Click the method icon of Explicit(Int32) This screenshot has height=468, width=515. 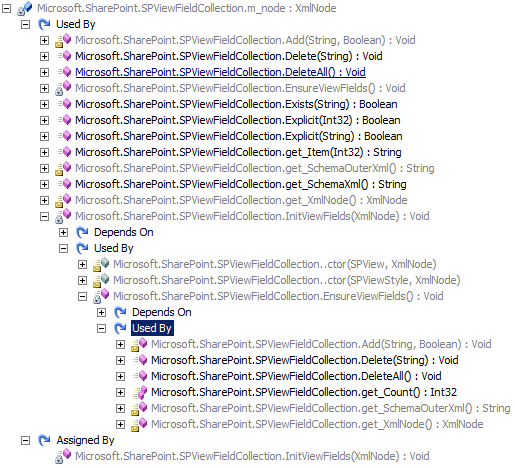point(64,120)
